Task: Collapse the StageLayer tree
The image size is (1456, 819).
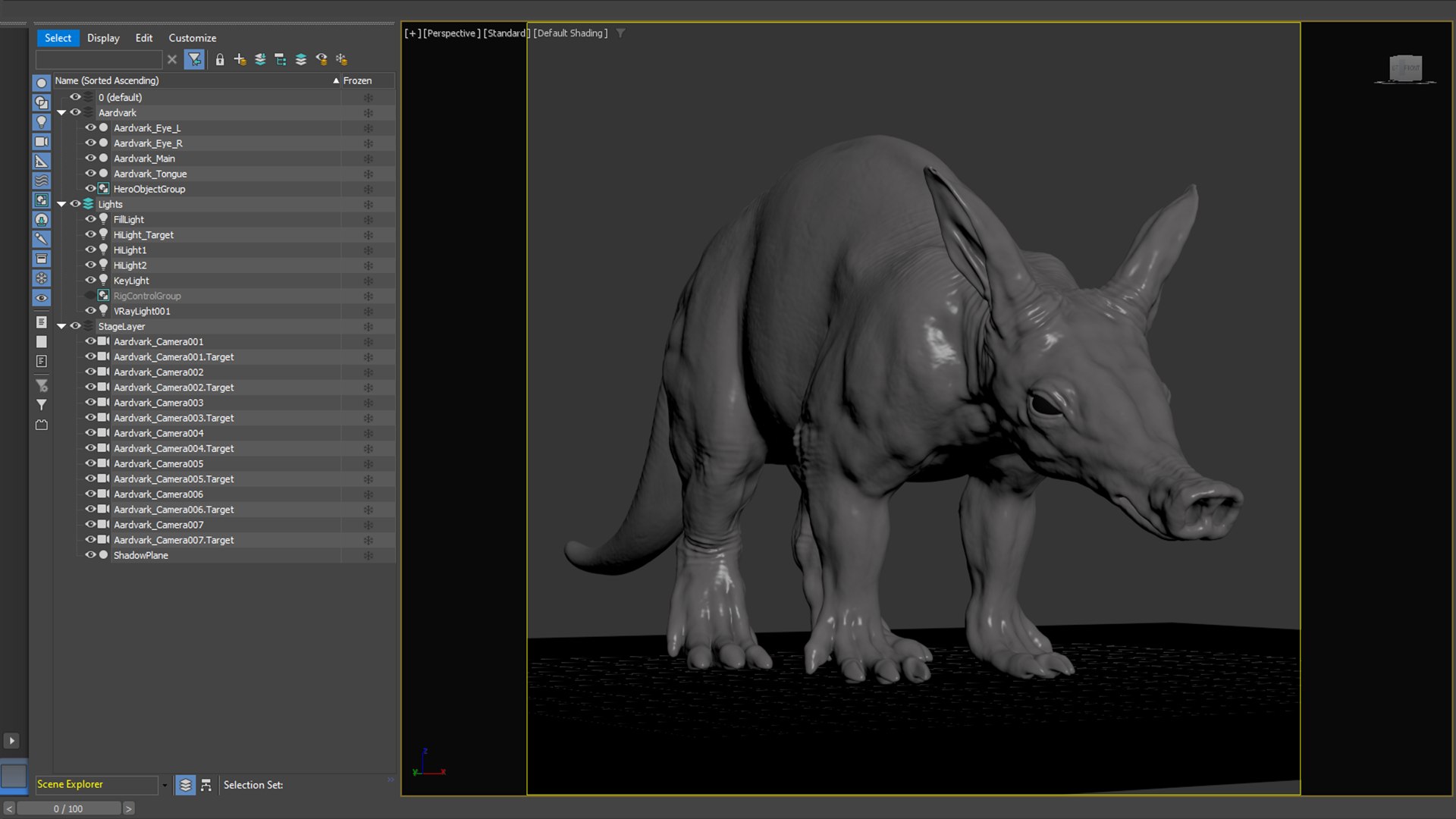Action: click(x=61, y=326)
